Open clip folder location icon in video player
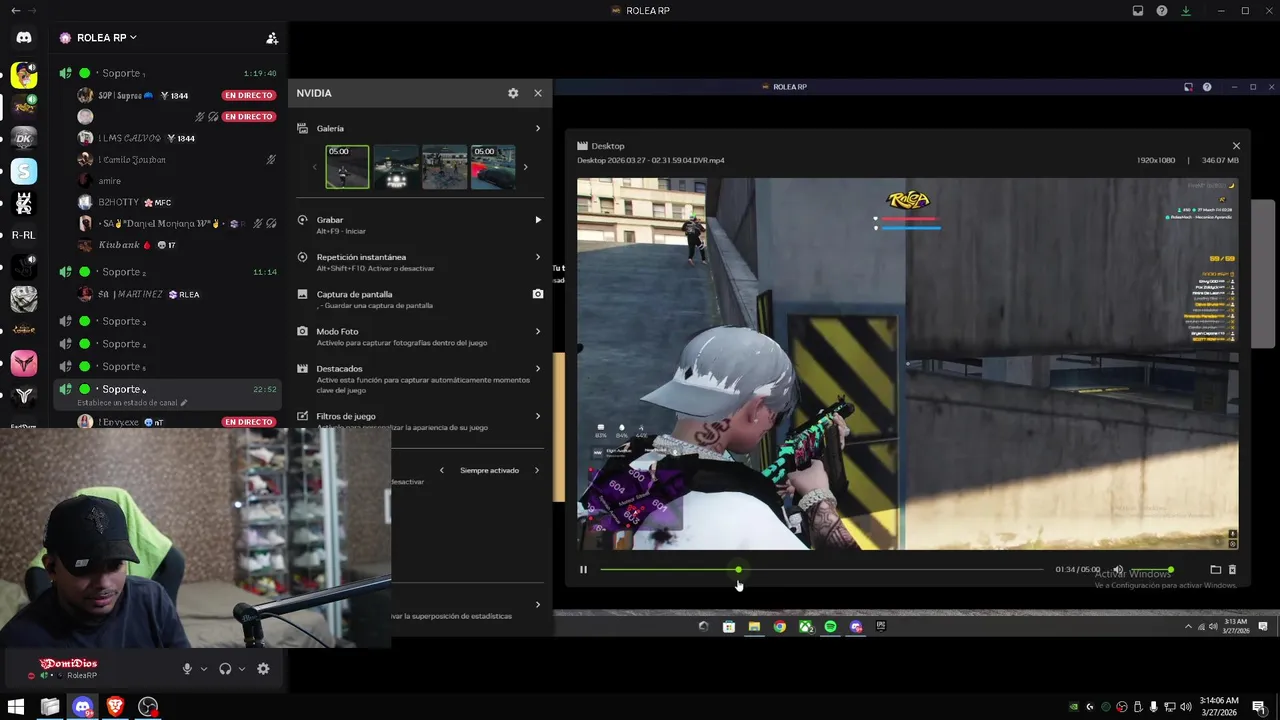Screen dimensions: 1280x720 pyautogui.click(x=1216, y=570)
